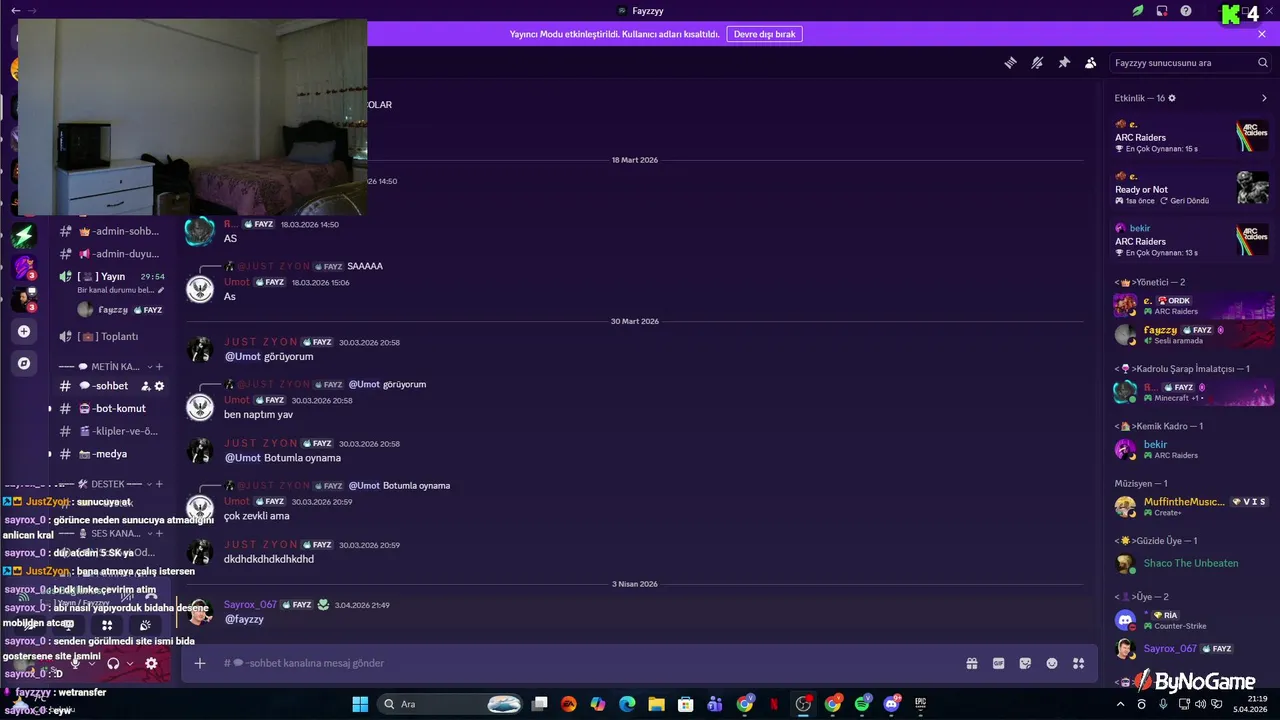Image resolution: width=1280 pixels, height=720 pixels.
Task: Click the @fayzzy mention in last message
Action: [244, 619]
